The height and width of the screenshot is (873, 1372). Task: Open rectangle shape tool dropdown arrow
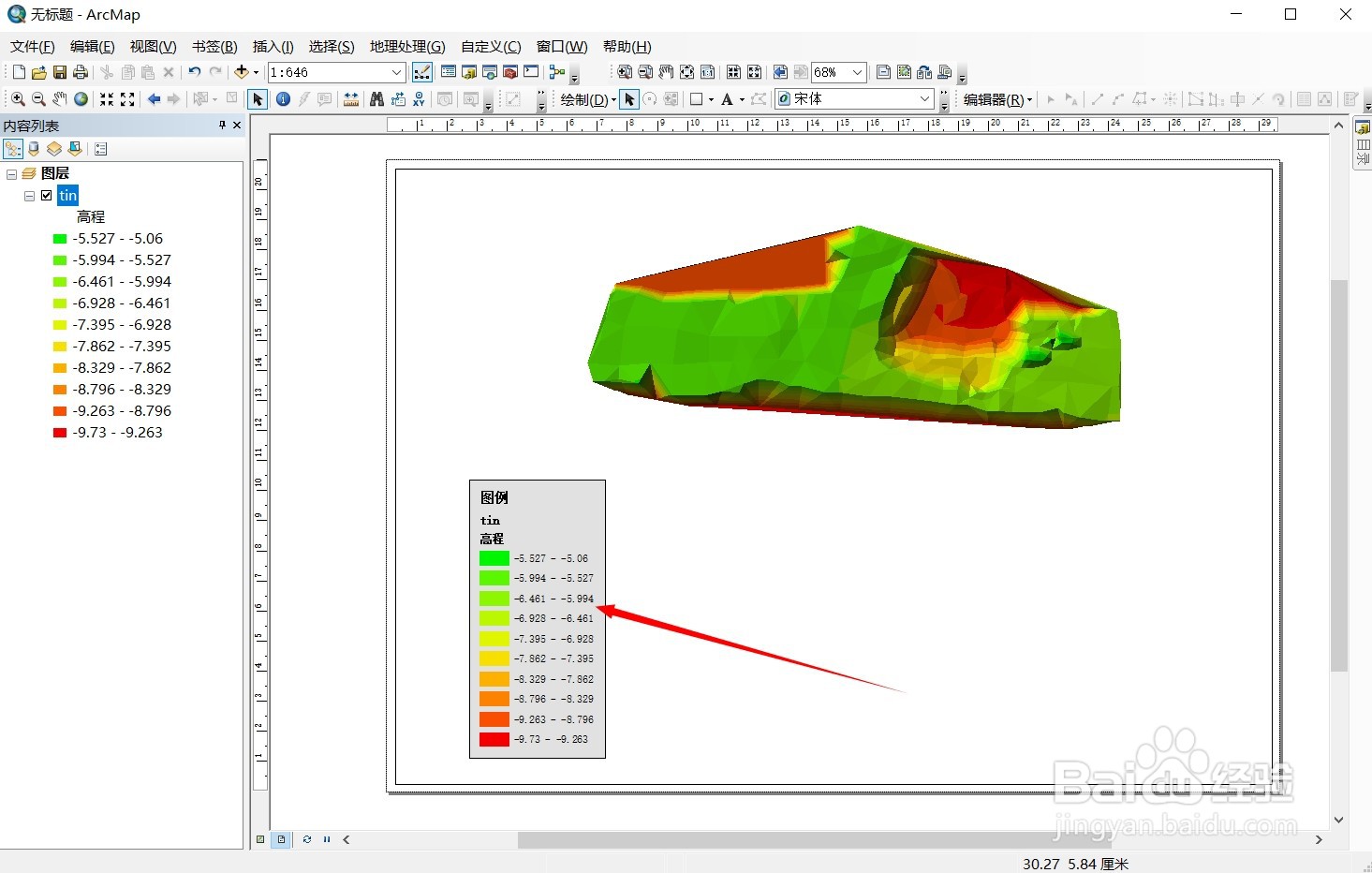(711, 98)
